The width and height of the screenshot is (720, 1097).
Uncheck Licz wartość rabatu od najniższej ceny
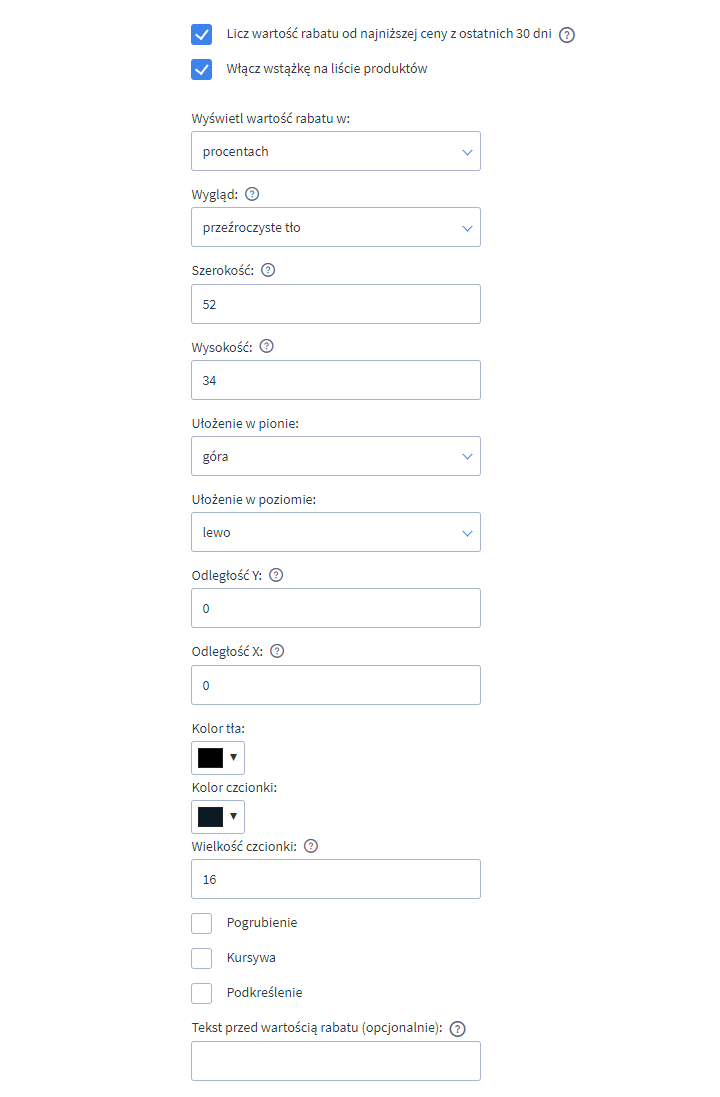(x=202, y=34)
